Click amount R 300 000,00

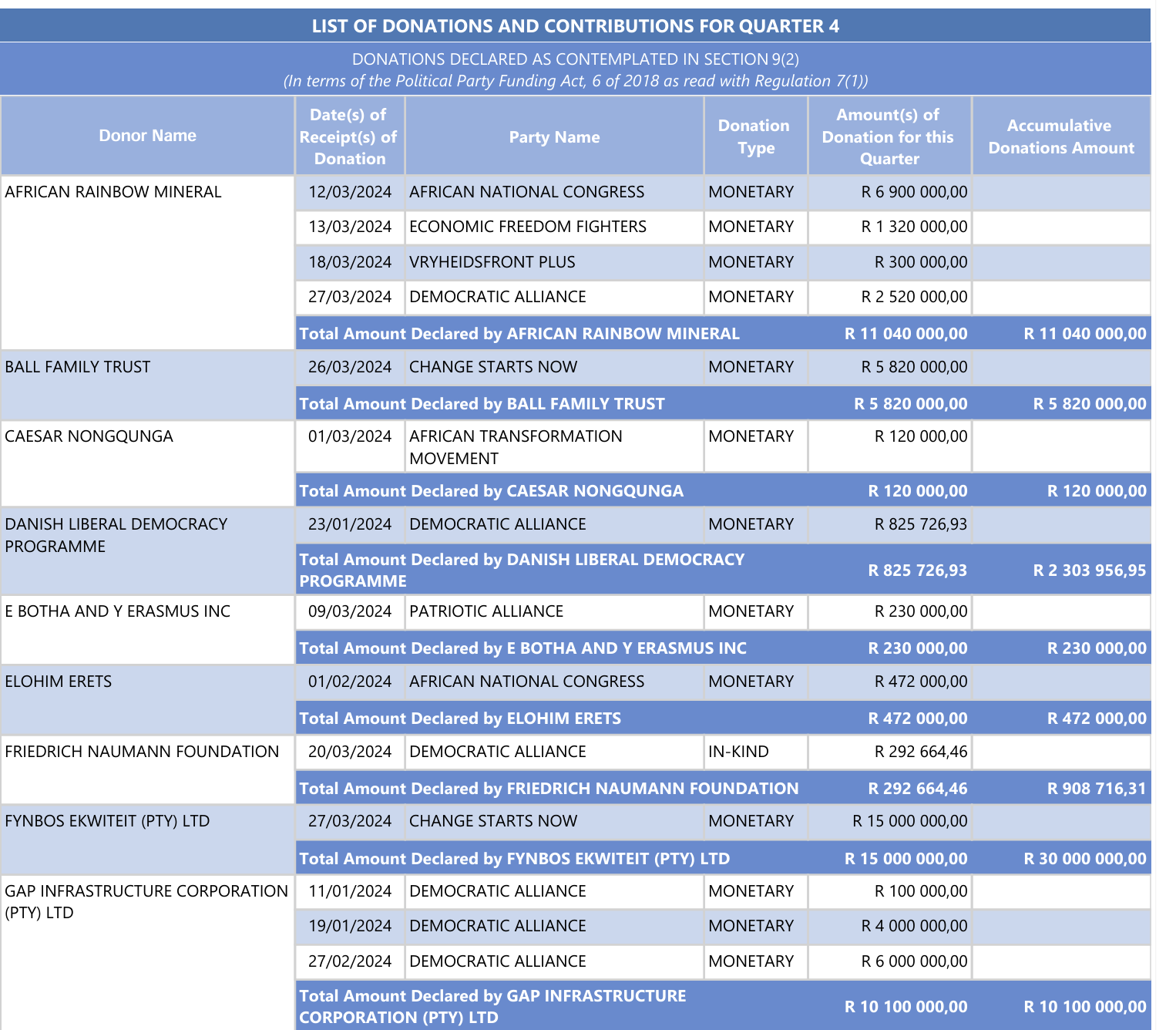[x=921, y=262]
